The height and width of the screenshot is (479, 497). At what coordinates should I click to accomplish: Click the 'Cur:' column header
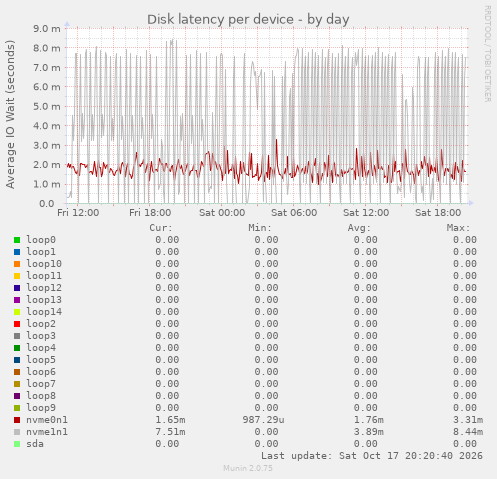161,228
